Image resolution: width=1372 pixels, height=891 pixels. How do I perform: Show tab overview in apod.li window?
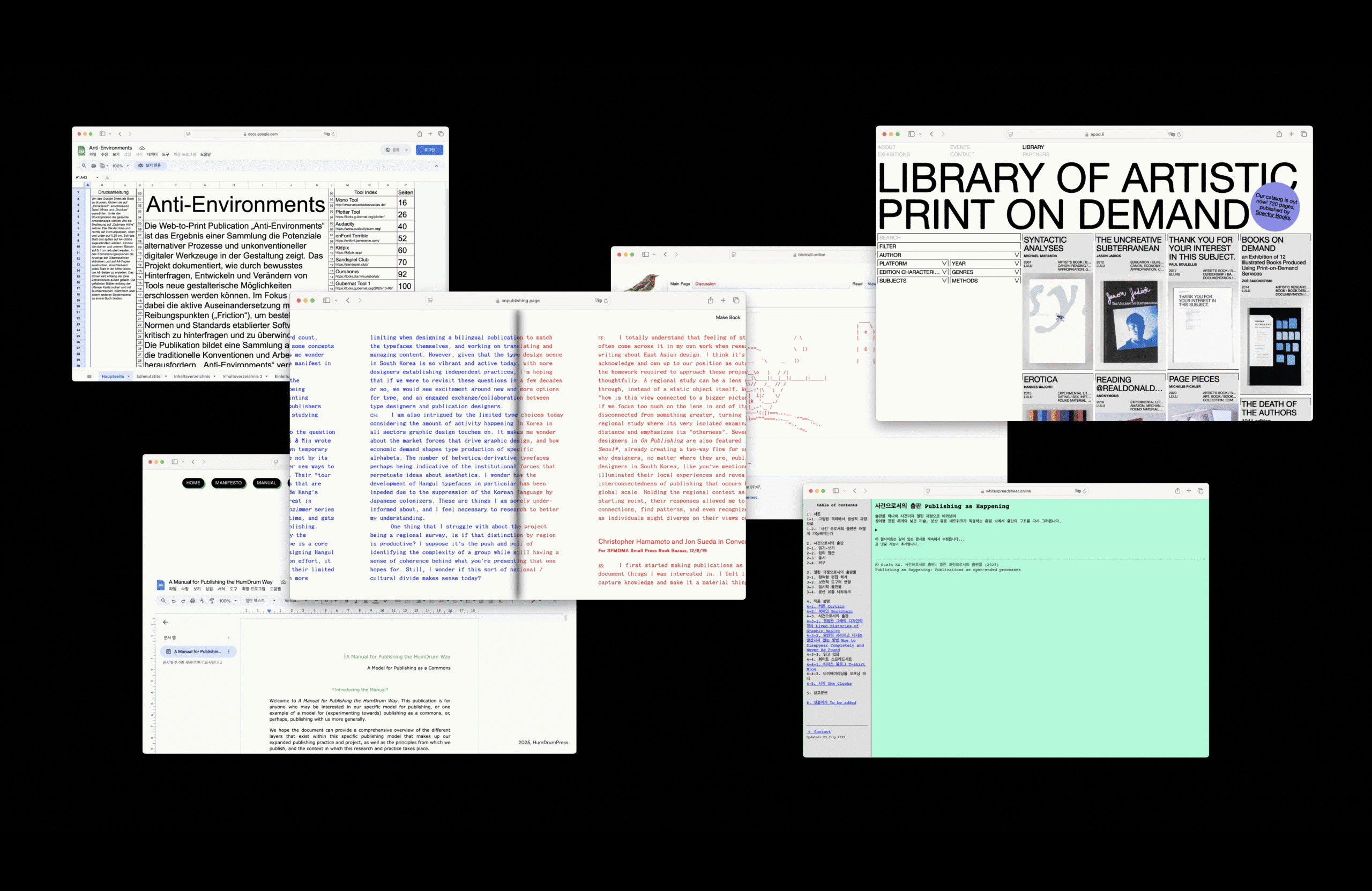pyautogui.click(x=1304, y=134)
